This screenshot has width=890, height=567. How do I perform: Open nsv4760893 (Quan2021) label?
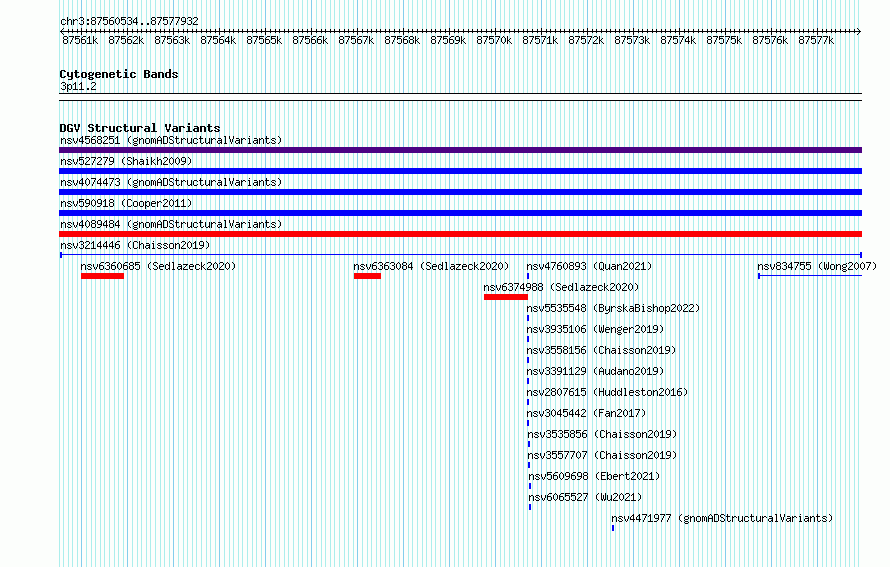589,266
